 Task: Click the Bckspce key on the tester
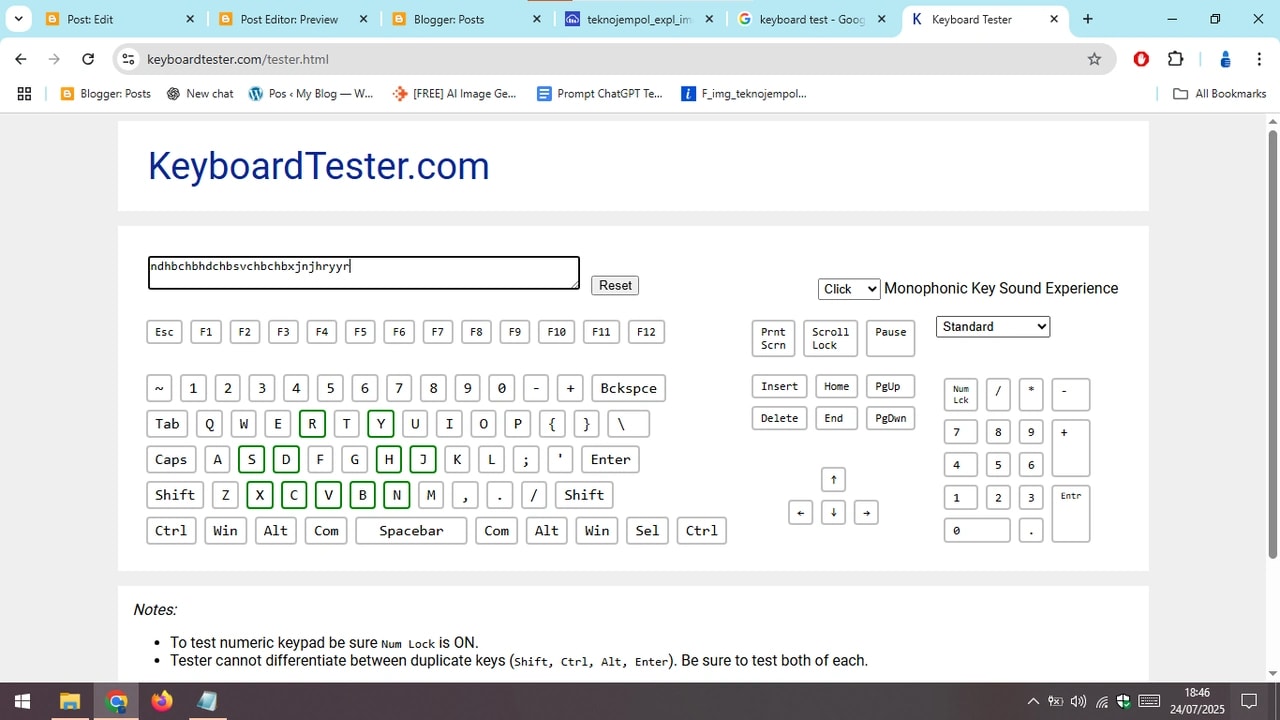(629, 388)
